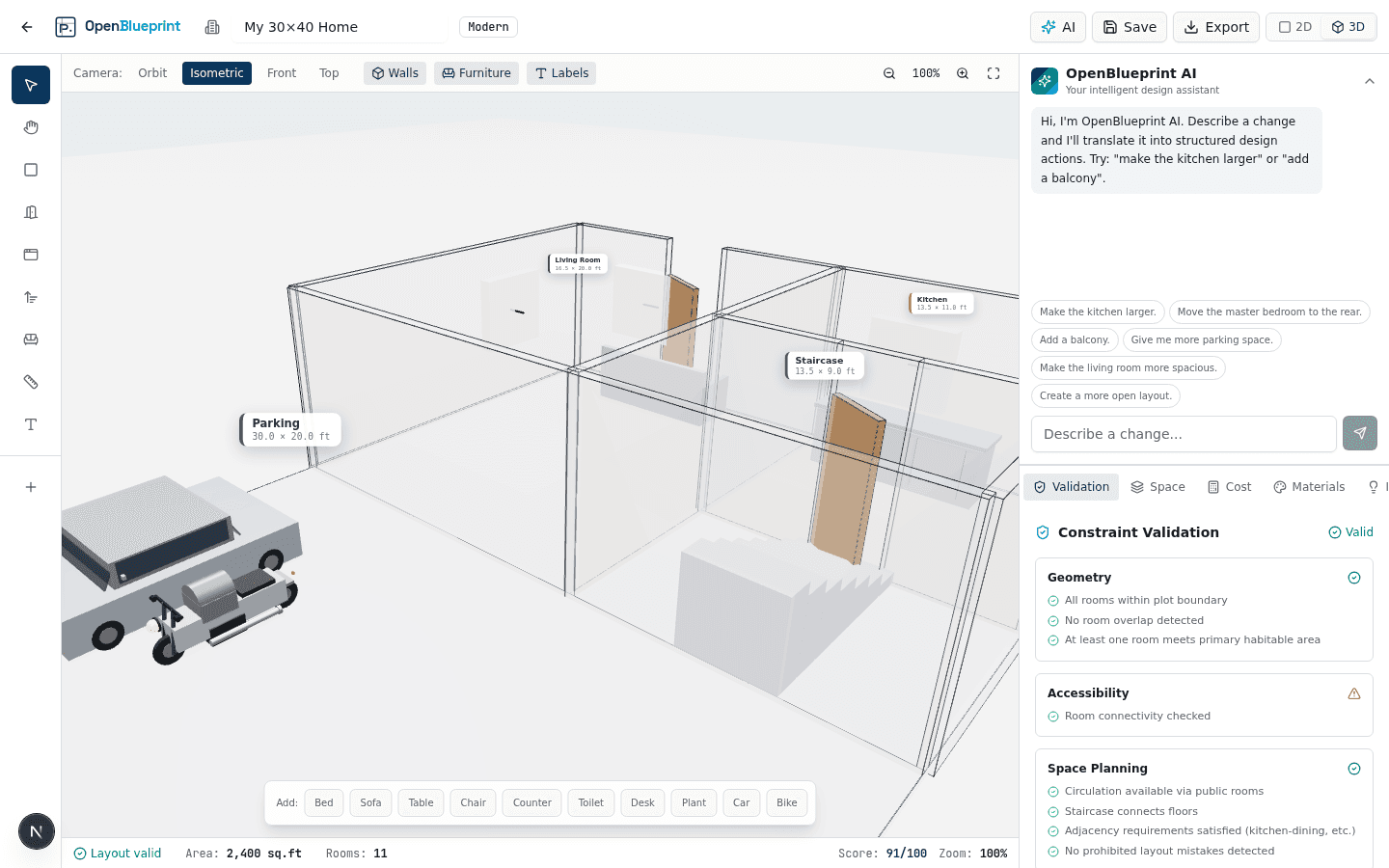Screen dimensions: 1389x868
Task: Add a Plant to the scene
Action: (x=694, y=802)
